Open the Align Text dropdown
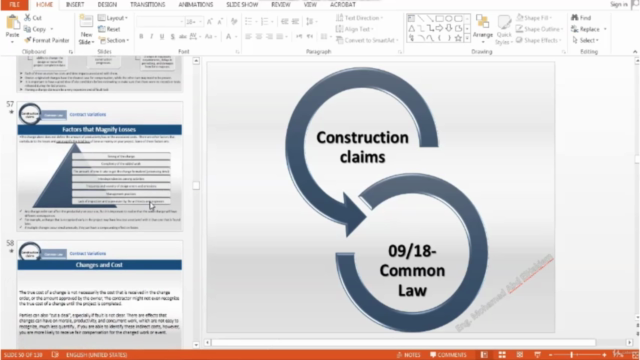 [x=355, y=29]
